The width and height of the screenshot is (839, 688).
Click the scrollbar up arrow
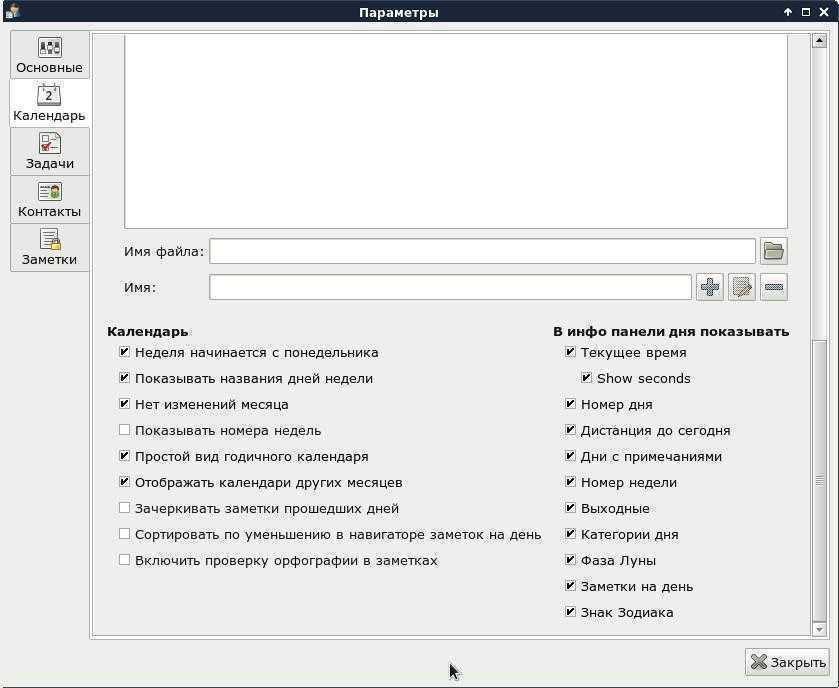point(819,41)
